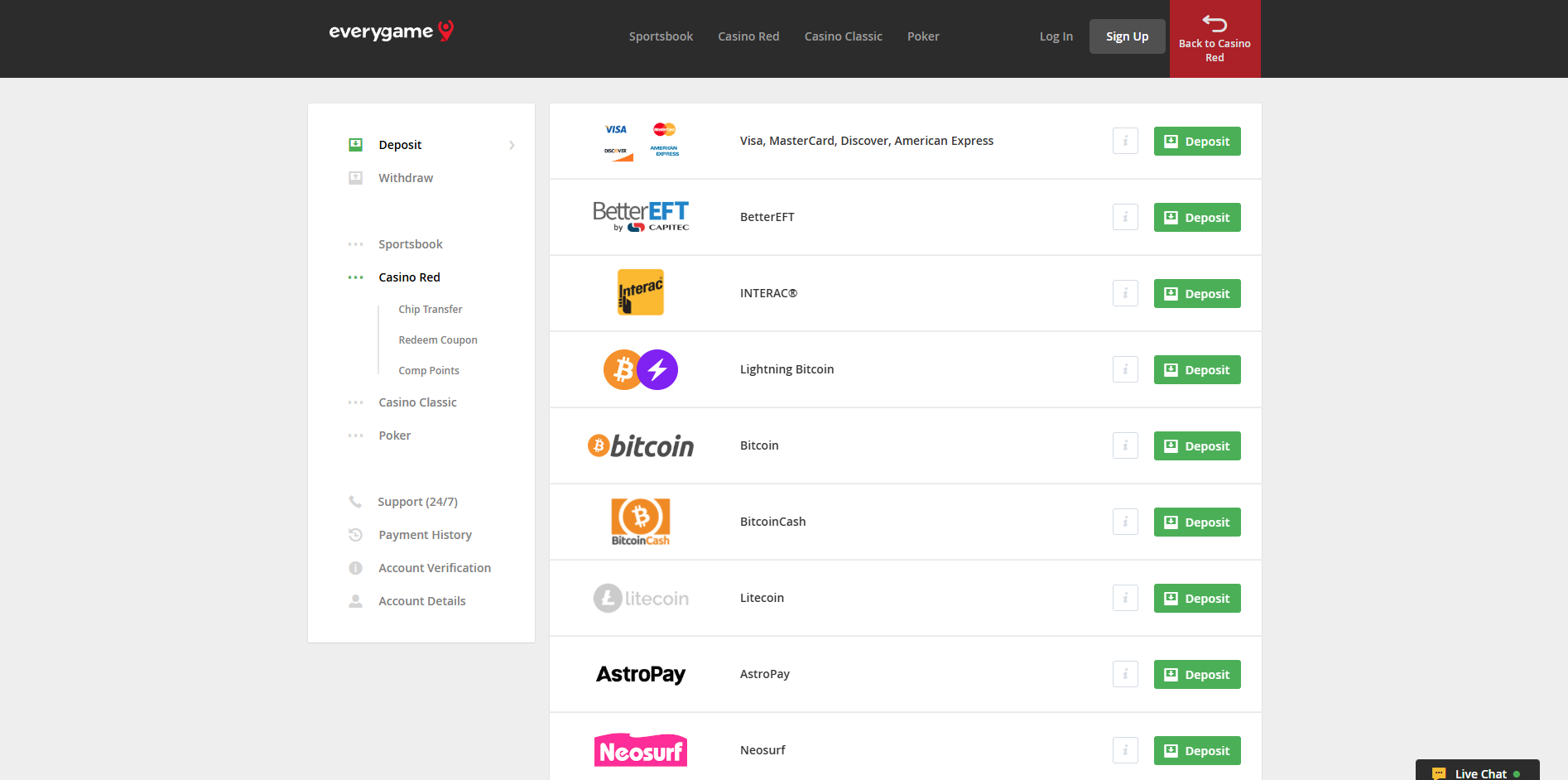1568x780 pixels.
Task: Show info for Neosurf
Action: (x=1125, y=750)
